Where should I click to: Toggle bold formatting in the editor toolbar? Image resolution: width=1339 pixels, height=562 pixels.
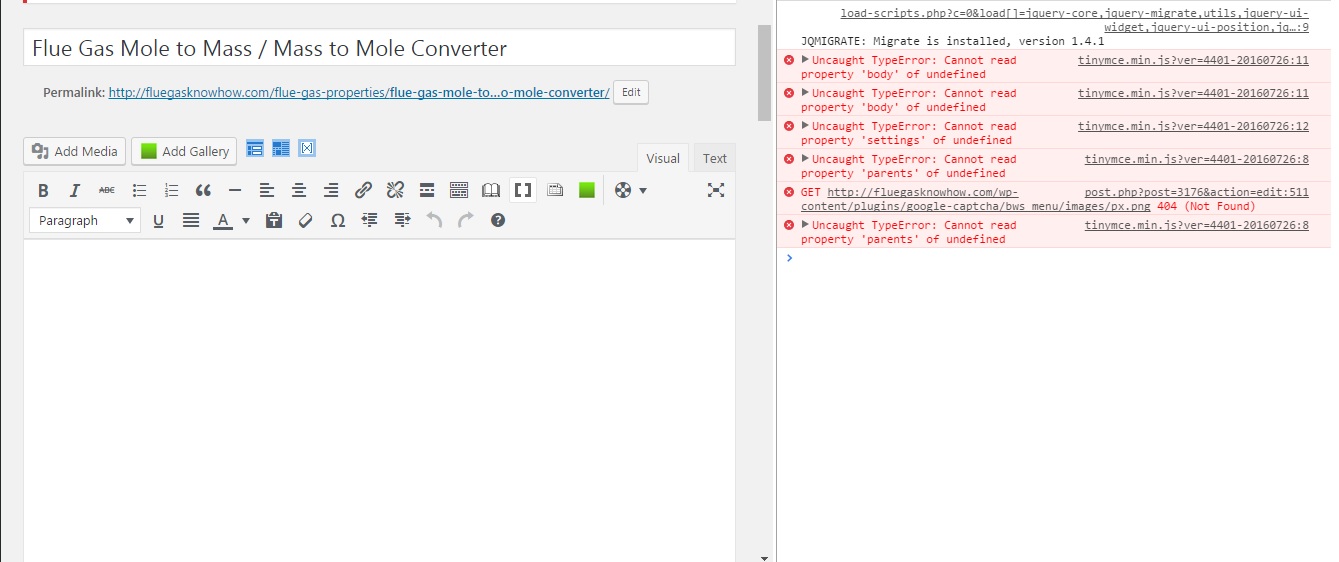(x=43, y=190)
